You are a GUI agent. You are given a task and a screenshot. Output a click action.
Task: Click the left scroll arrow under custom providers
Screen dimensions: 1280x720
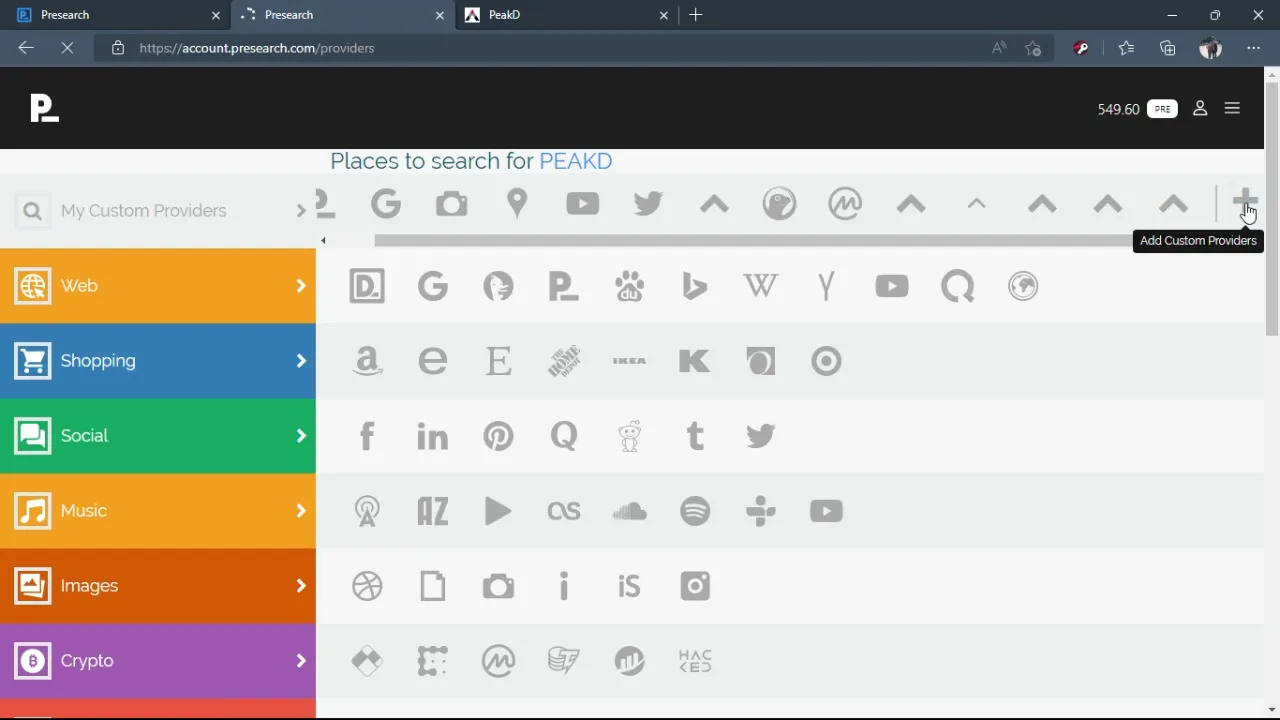pos(323,240)
